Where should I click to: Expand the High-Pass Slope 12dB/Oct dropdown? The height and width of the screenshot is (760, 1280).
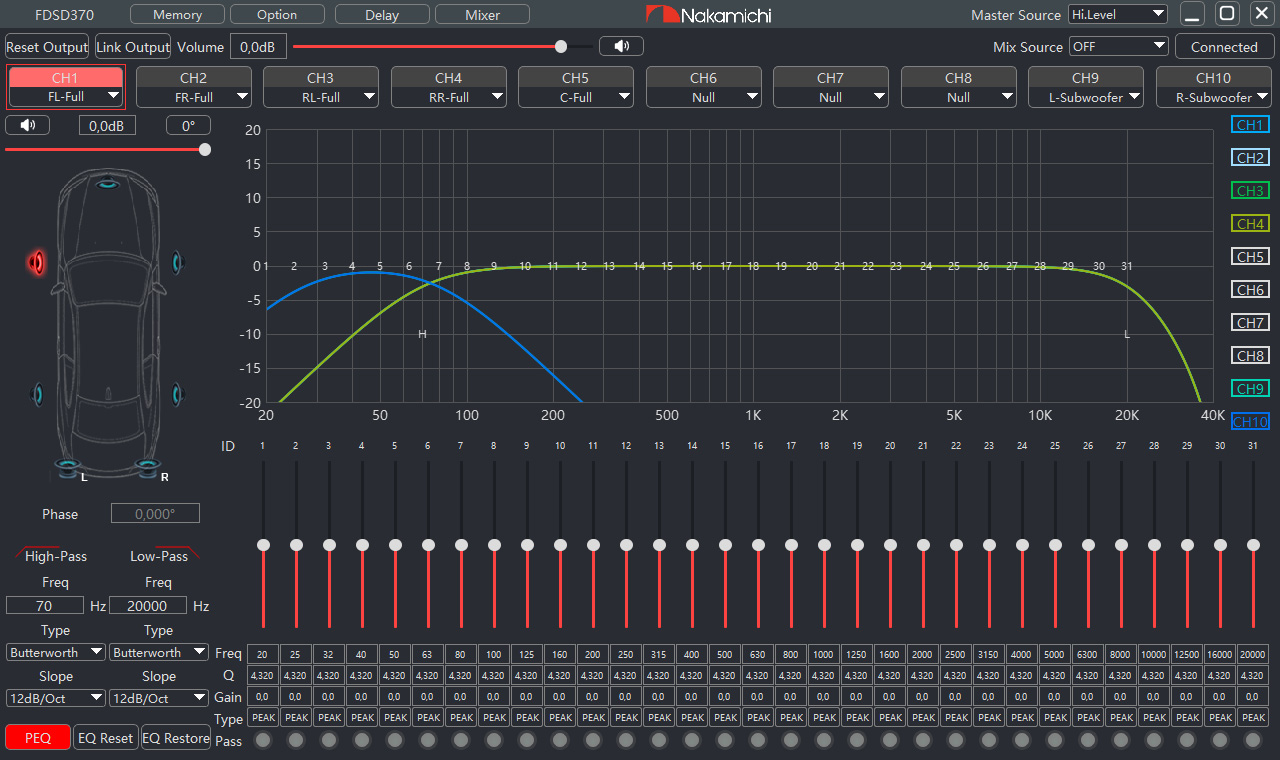[x=56, y=698]
